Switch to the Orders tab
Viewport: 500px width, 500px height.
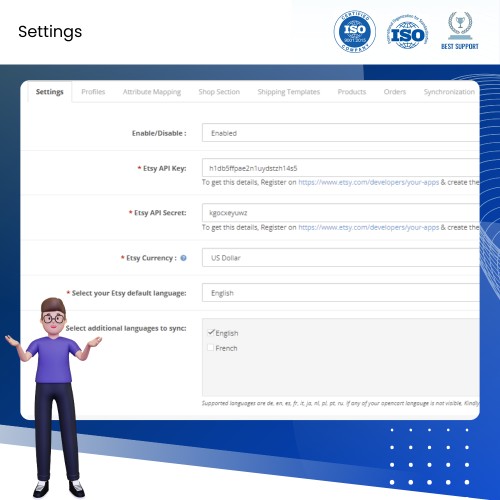tap(395, 92)
